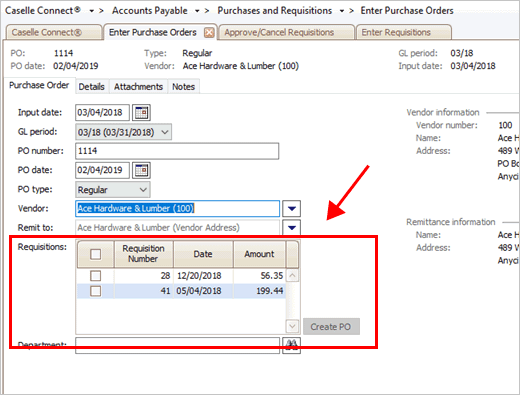Select amount 199.44 cell
This screenshot has height=395, width=520.
point(259,291)
